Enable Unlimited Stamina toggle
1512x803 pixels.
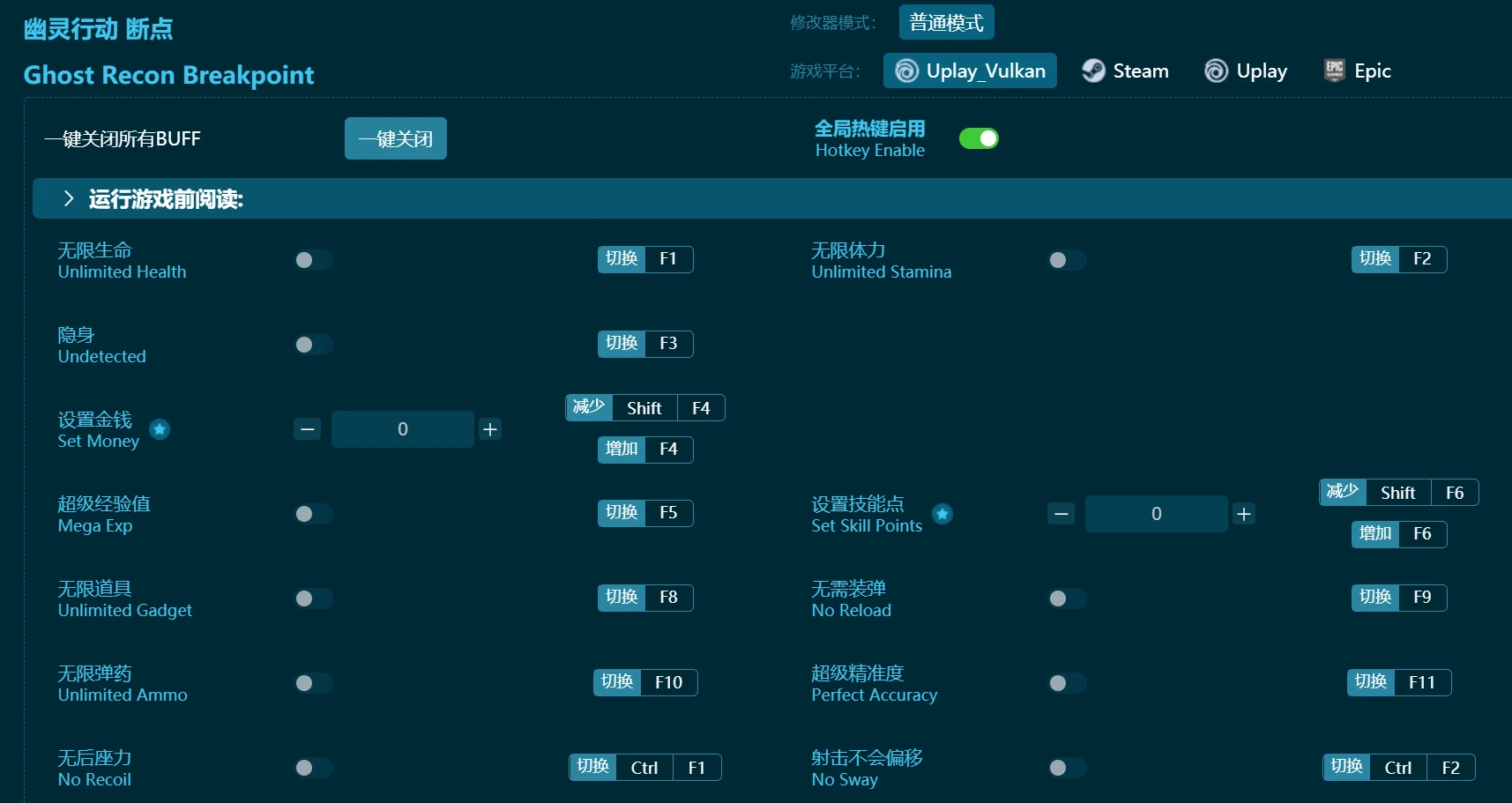pos(1067,260)
